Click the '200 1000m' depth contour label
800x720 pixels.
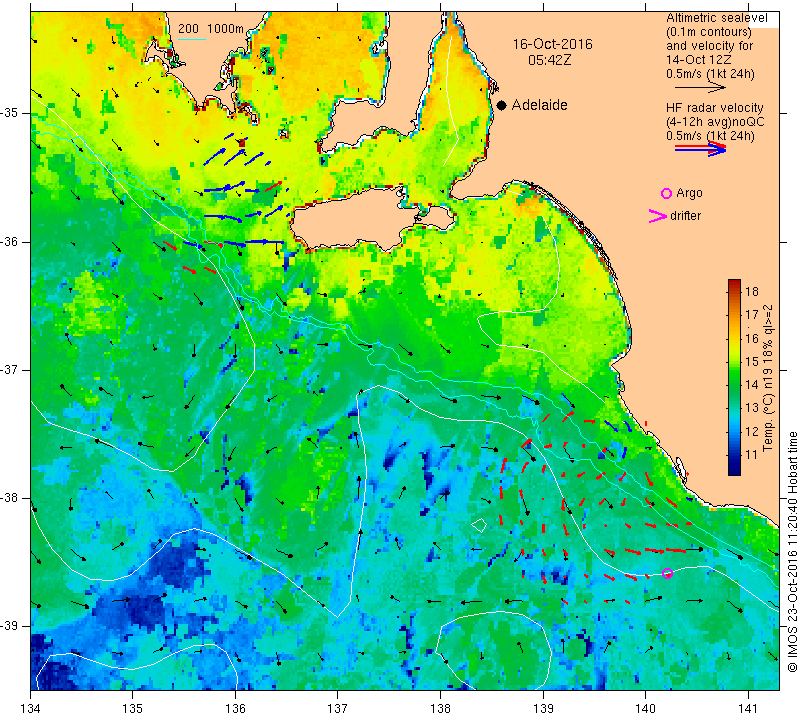pyautogui.click(x=211, y=29)
